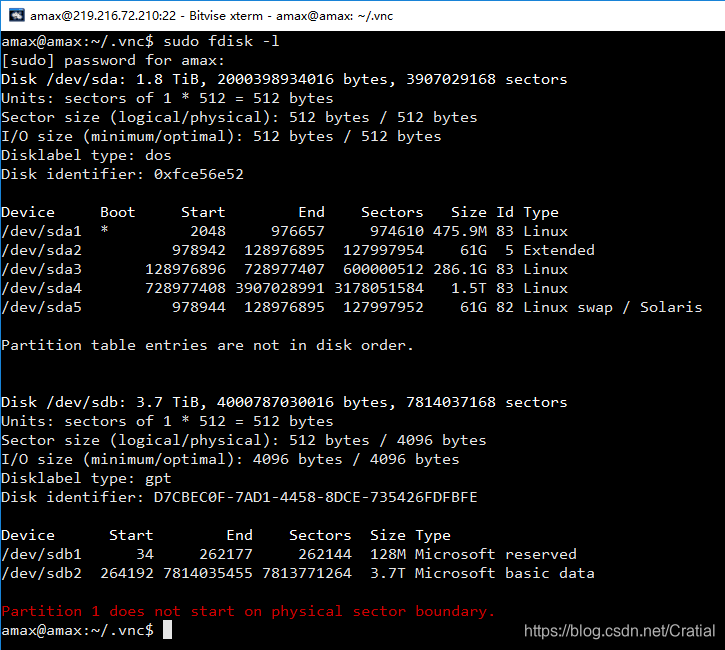Click the sda sector count '3907029168'
This screenshot has width=725, height=650.
click(450, 80)
